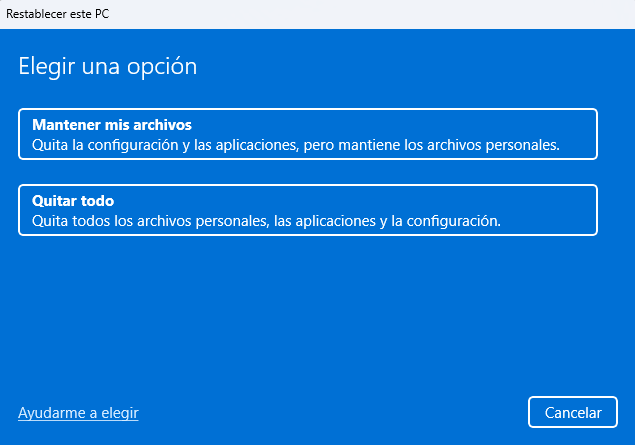Select the bold Quitar todo title
Screen dimensions: 635x445
[x=73, y=201]
